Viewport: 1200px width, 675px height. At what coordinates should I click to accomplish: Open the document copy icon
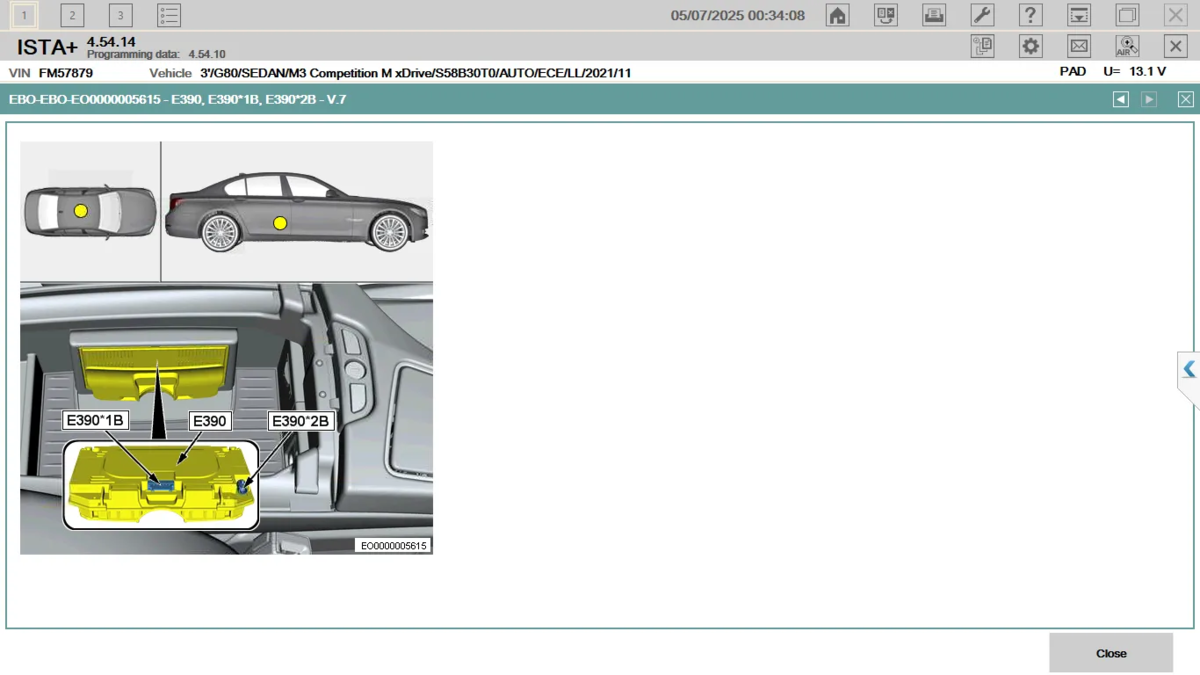[x=982, y=46]
